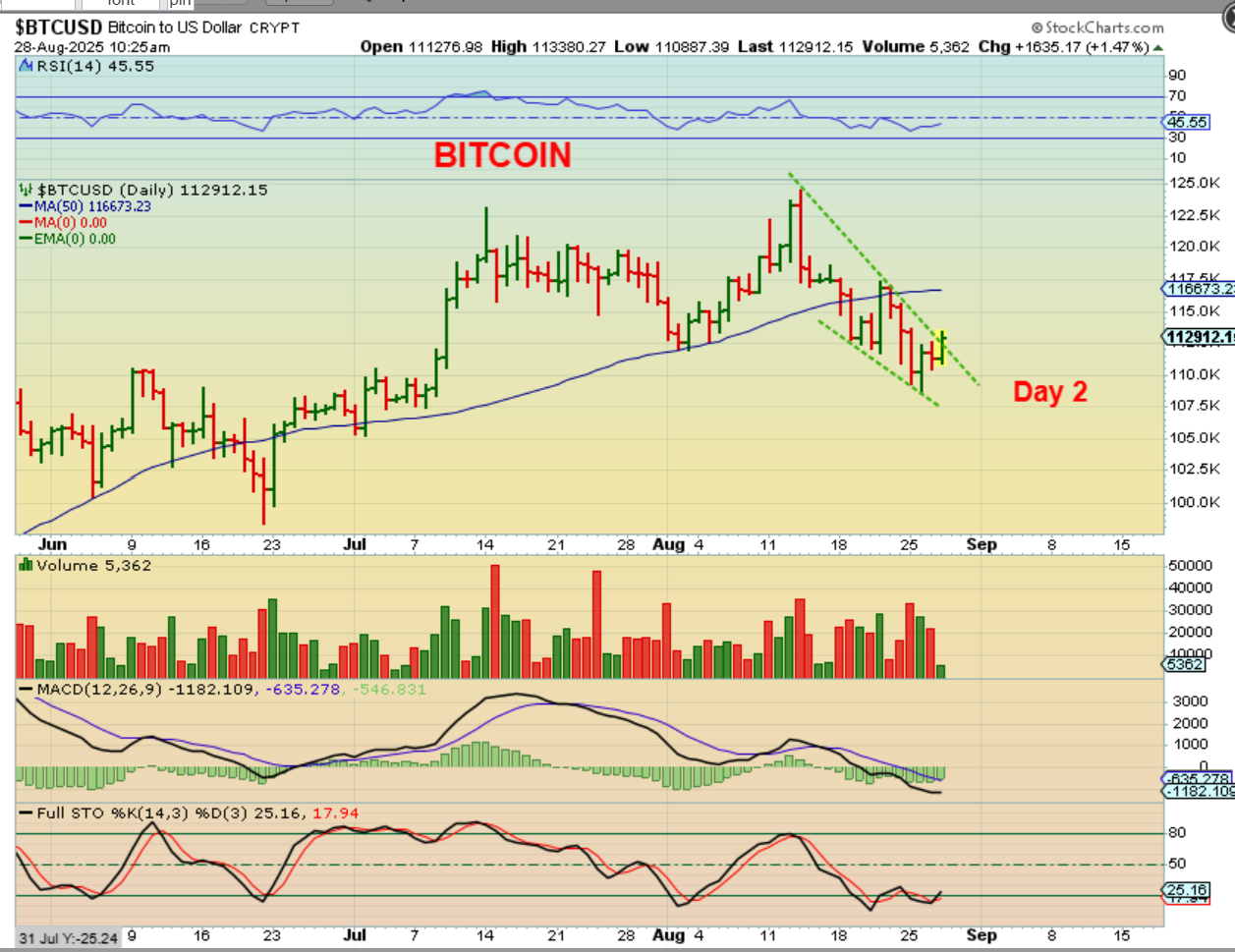The height and width of the screenshot is (952, 1235).
Task: Click the red BITCOIN annotation text
Action: [503, 155]
